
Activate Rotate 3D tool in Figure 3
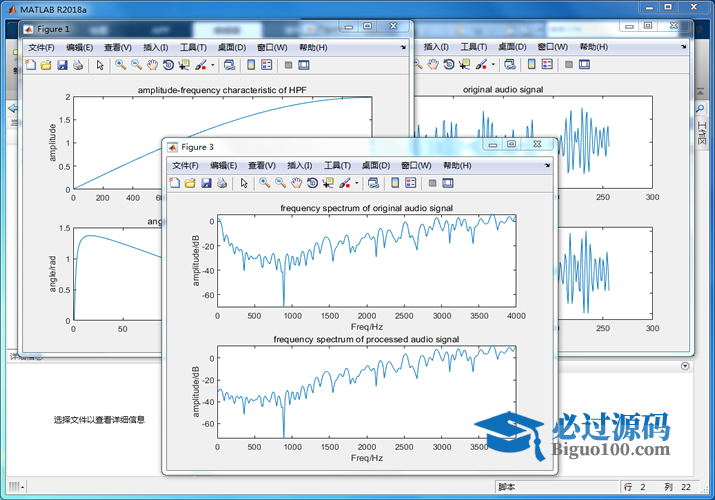(312, 183)
